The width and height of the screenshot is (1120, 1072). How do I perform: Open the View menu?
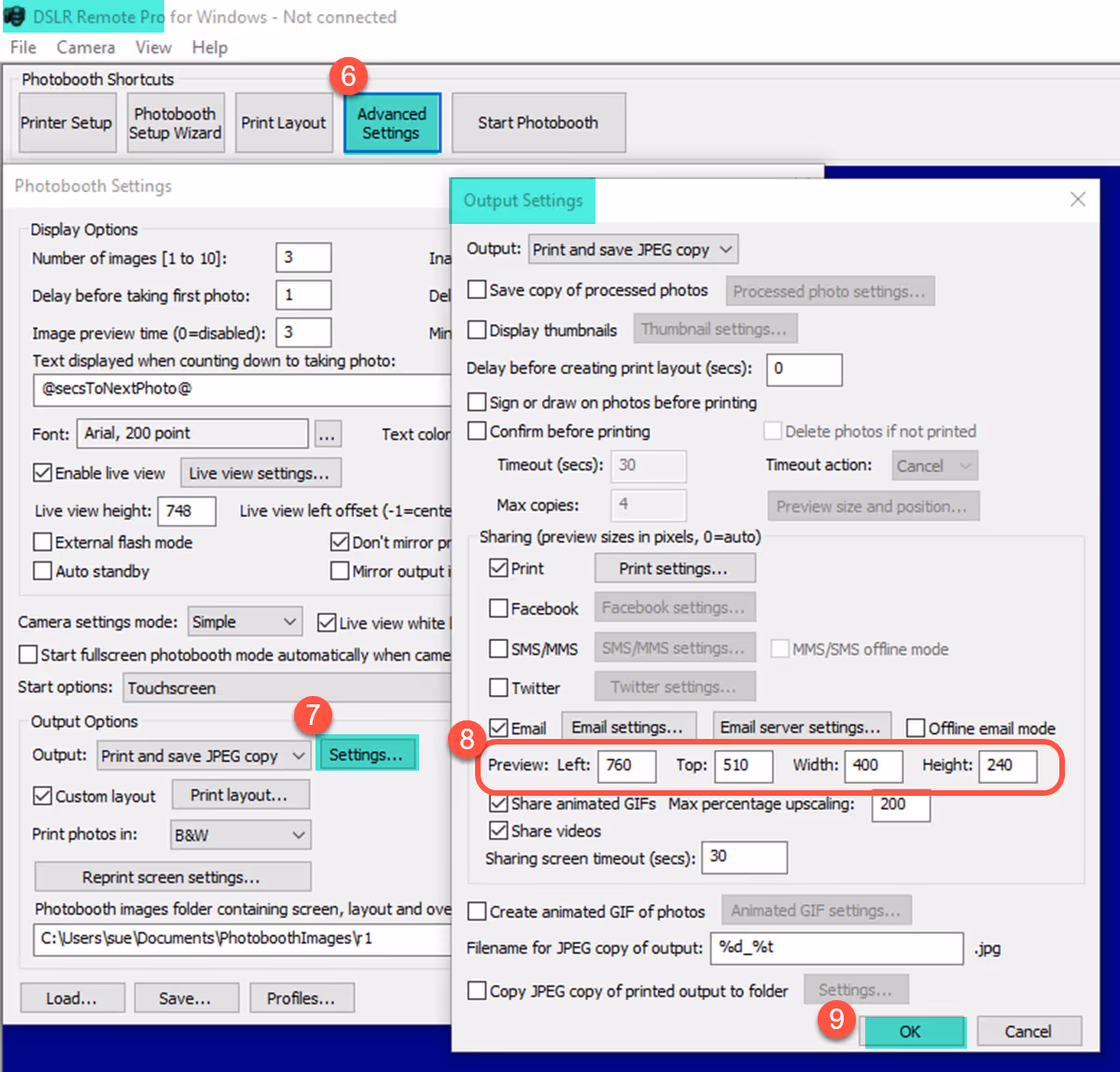(x=153, y=48)
